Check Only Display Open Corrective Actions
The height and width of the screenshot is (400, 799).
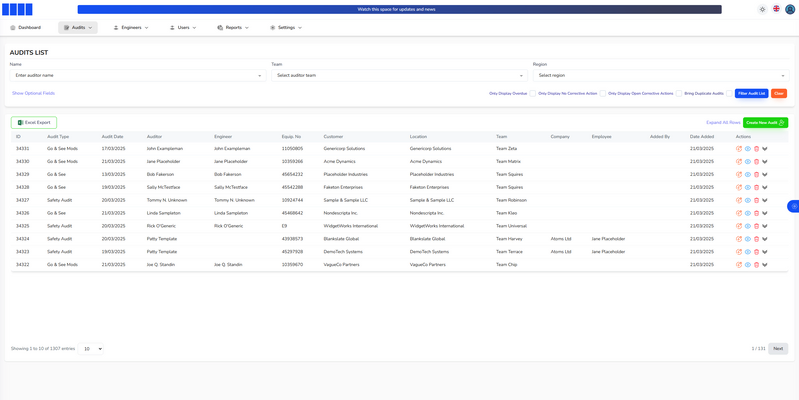[x=679, y=93]
